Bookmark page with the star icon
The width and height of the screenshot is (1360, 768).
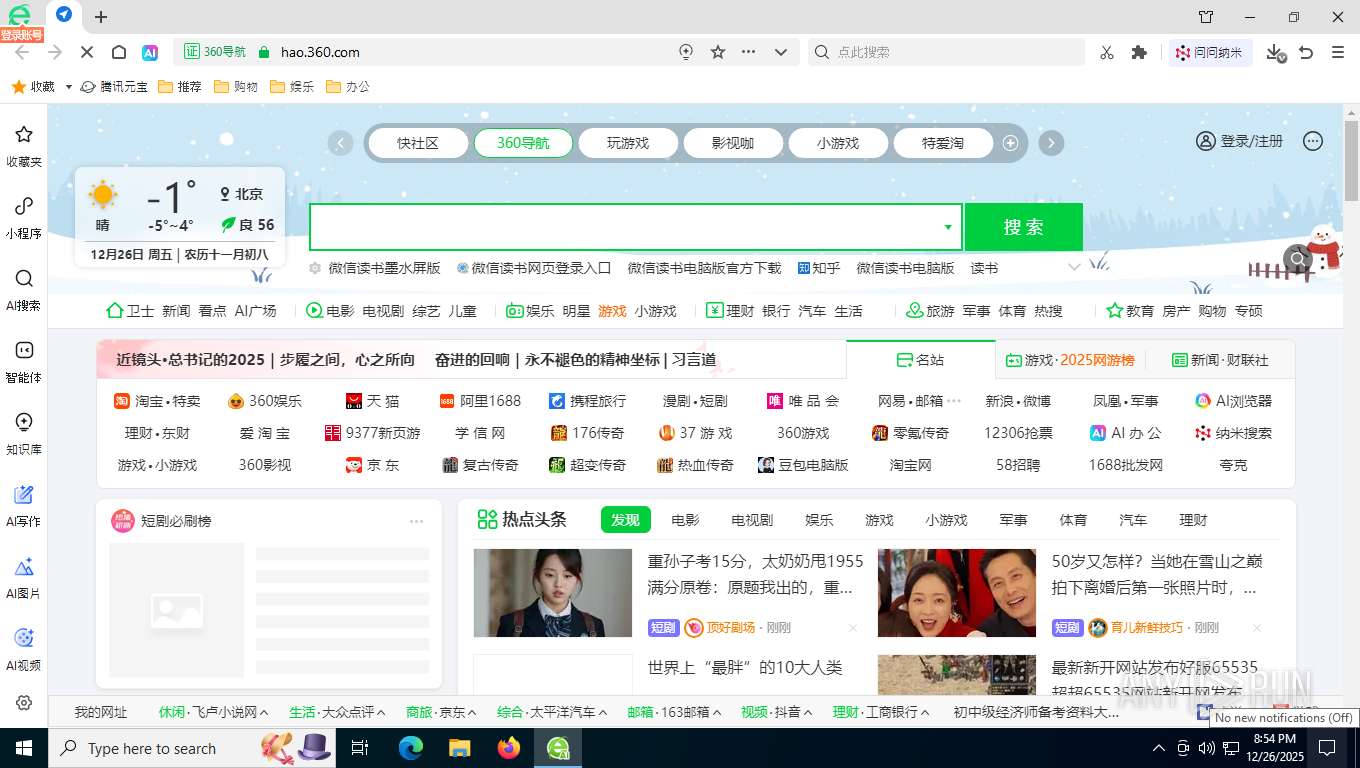coord(718,52)
